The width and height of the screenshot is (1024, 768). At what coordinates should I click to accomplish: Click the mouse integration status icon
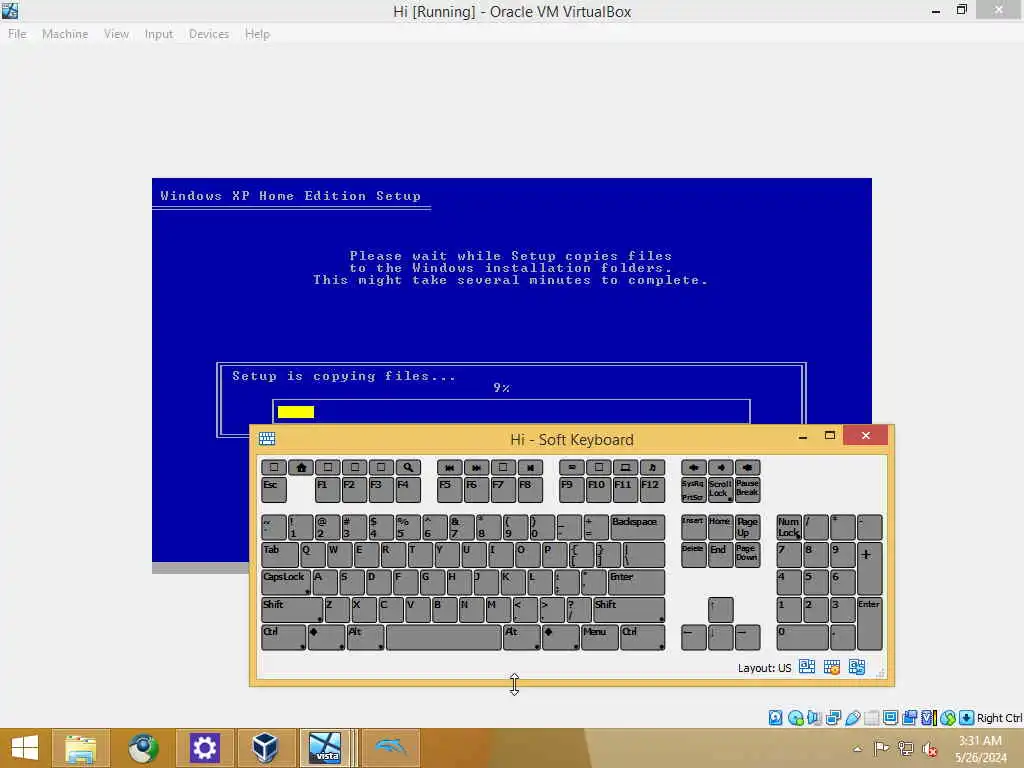948,718
